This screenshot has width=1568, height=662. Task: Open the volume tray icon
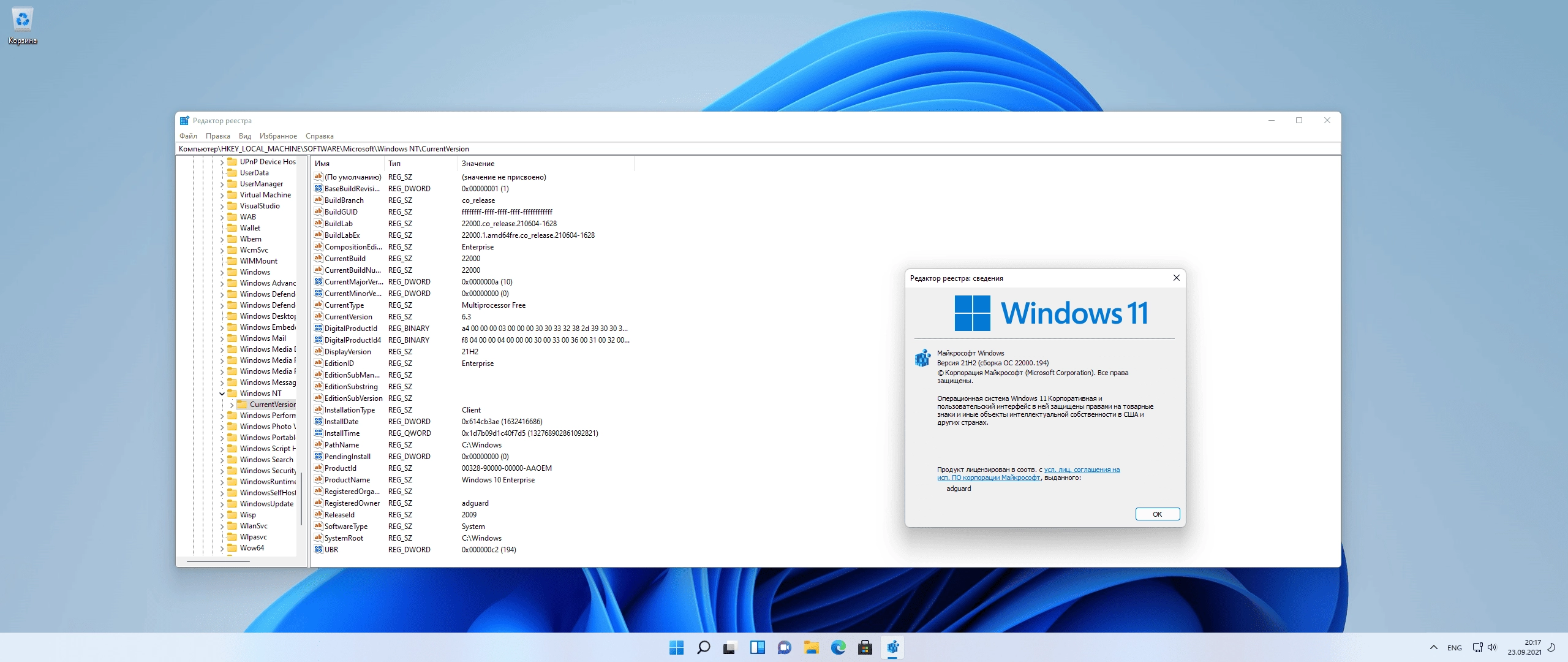point(1492,647)
